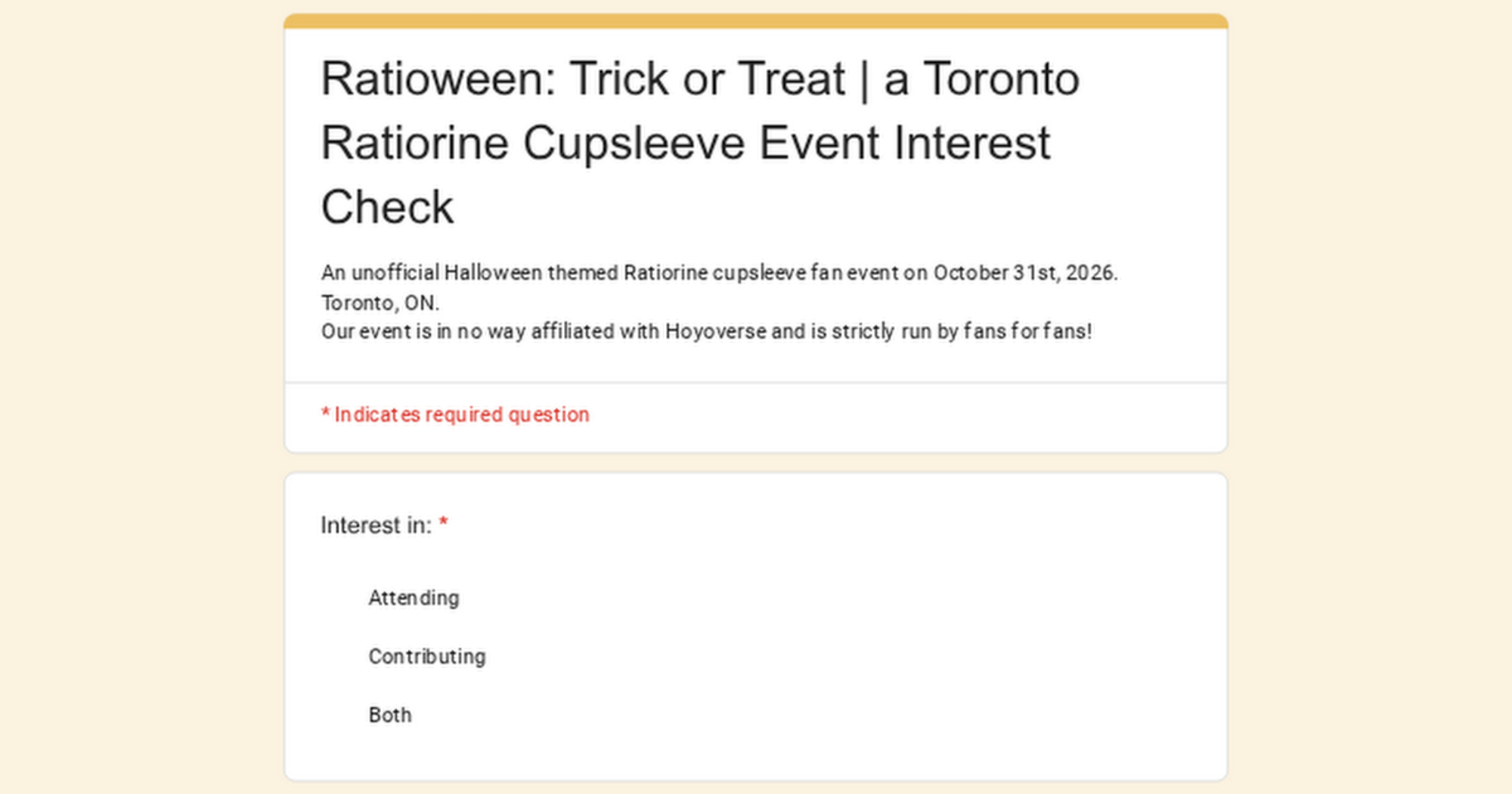
Task: Click the "Indicates required question" notice
Action: pyautogui.click(x=461, y=414)
